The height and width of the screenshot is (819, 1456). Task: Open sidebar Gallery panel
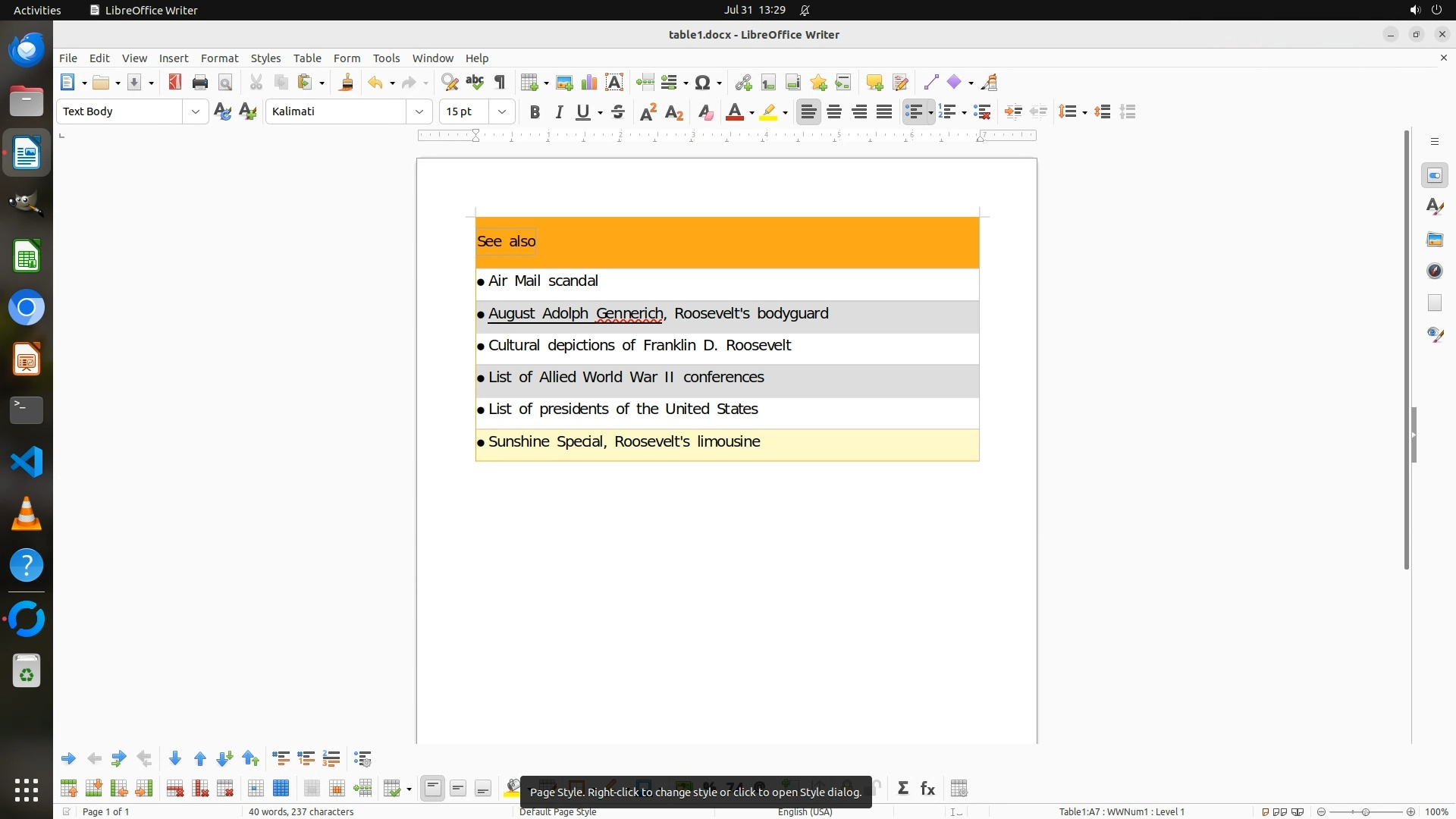tap(1434, 240)
